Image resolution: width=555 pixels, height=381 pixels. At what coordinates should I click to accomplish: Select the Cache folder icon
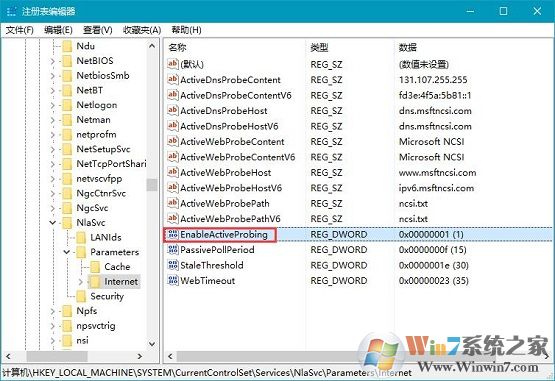(95, 267)
